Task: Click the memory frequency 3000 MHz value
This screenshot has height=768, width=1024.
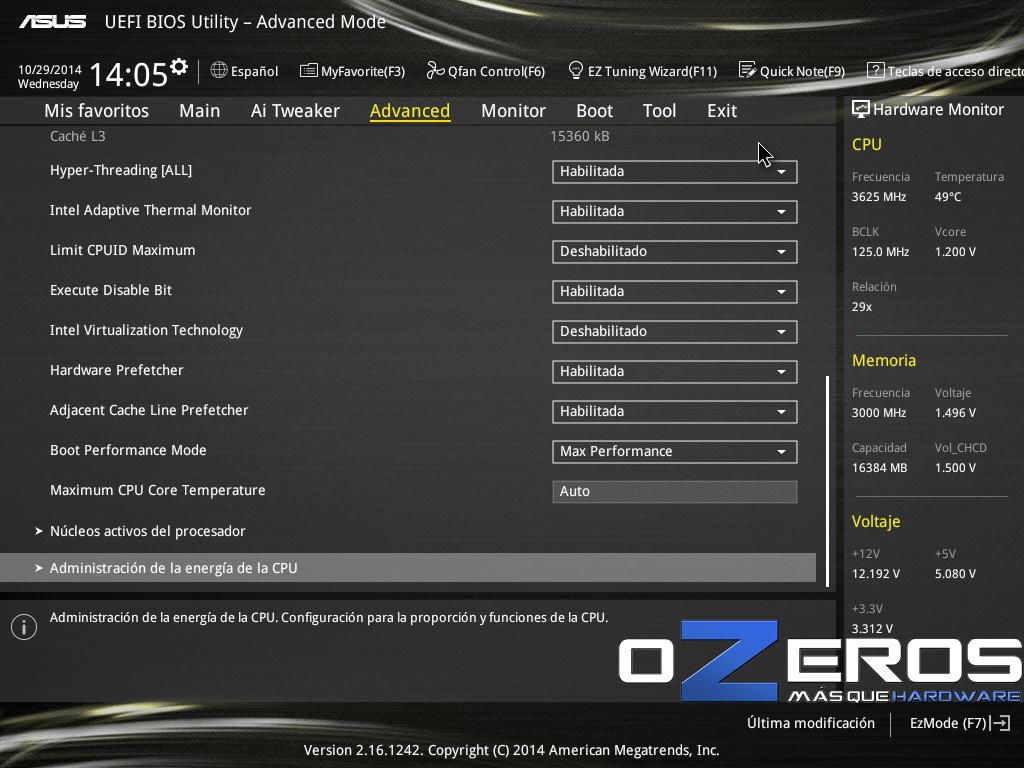Action: tap(879, 413)
